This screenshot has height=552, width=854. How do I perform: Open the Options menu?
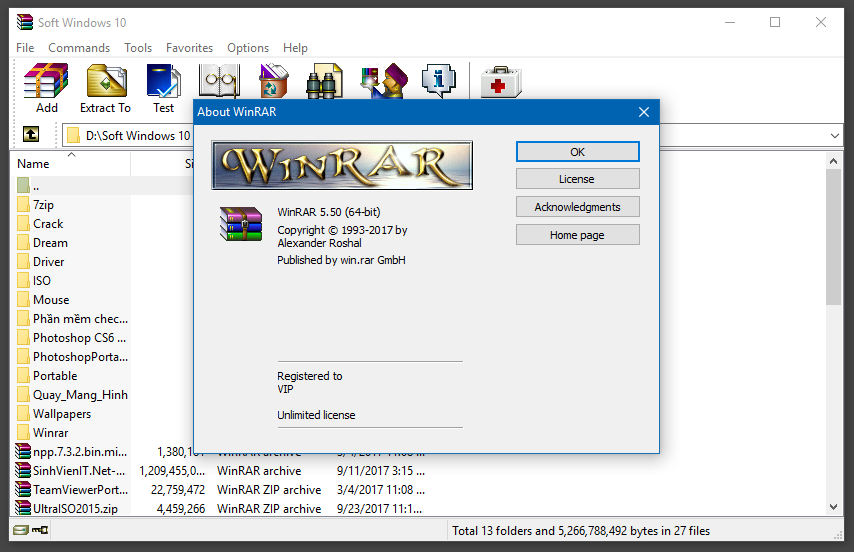coord(248,48)
